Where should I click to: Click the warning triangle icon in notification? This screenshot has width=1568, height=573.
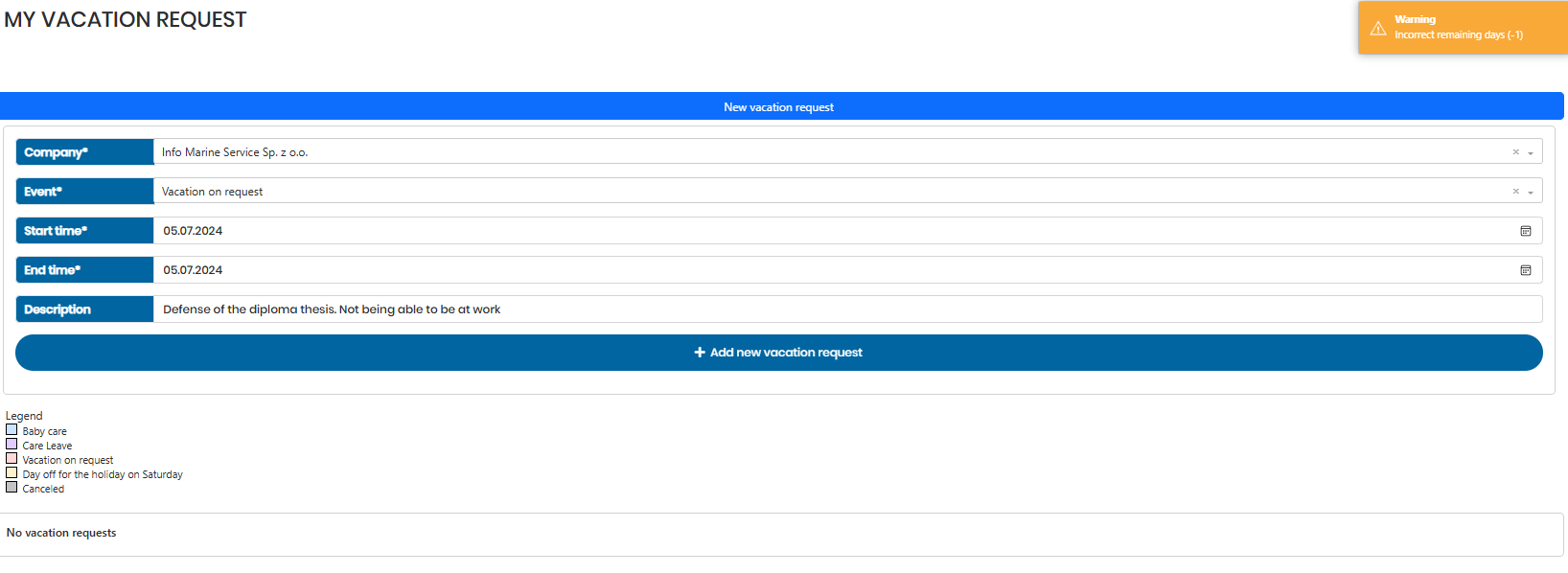click(x=1378, y=28)
